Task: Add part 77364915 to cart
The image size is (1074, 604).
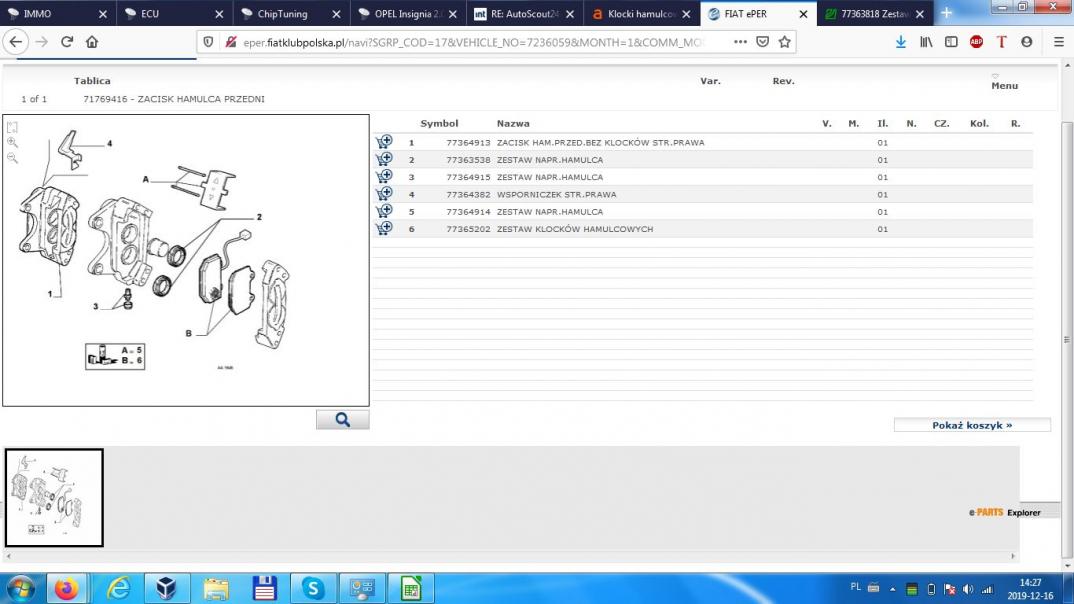Action: click(384, 176)
